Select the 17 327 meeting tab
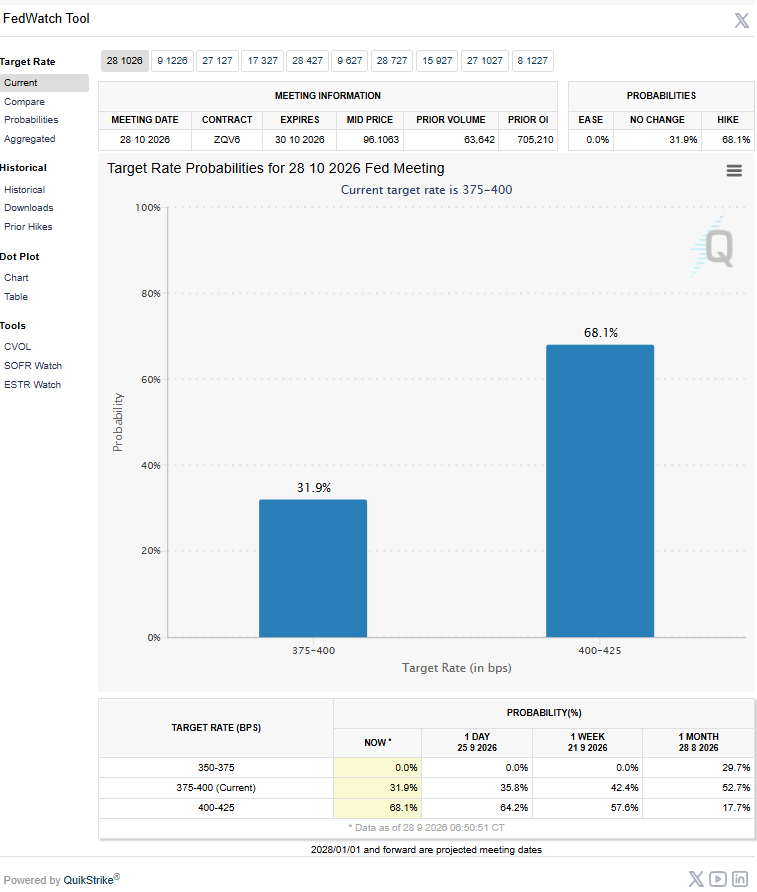 click(x=262, y=61)
